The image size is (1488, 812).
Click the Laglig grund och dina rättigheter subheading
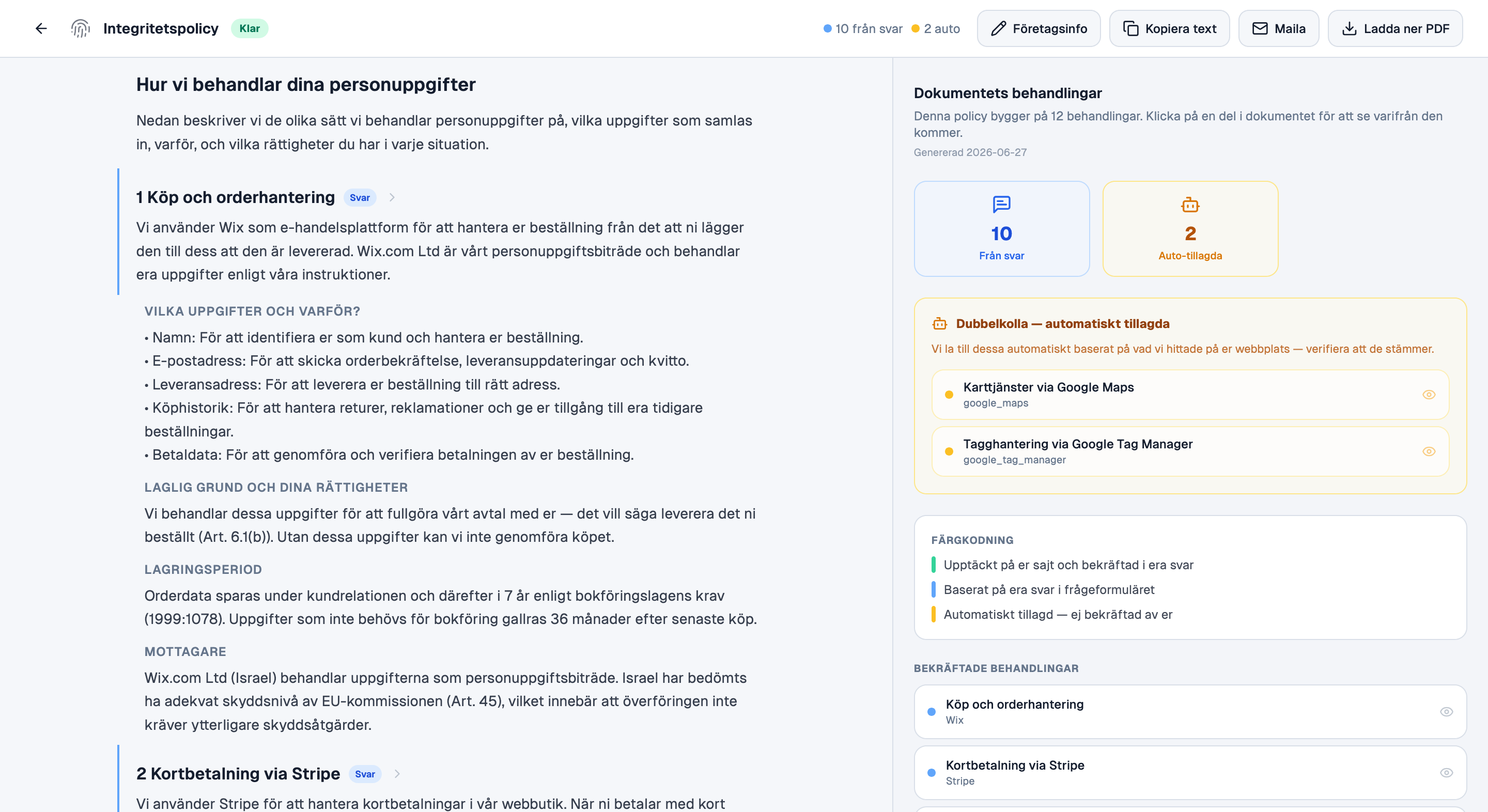pyautogui.click(x=276, y=488)
